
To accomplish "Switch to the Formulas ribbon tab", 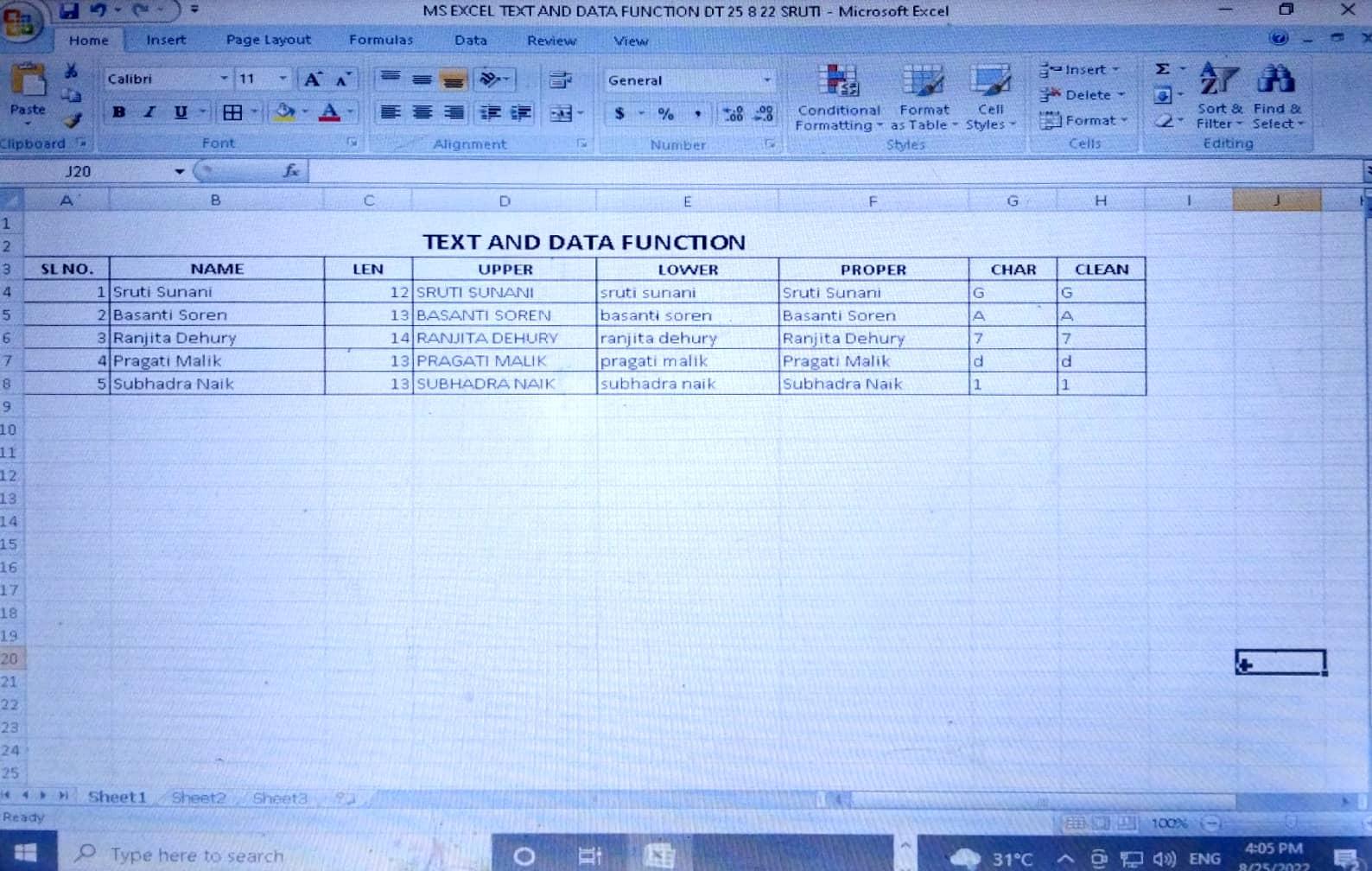I will click(380, 40).
